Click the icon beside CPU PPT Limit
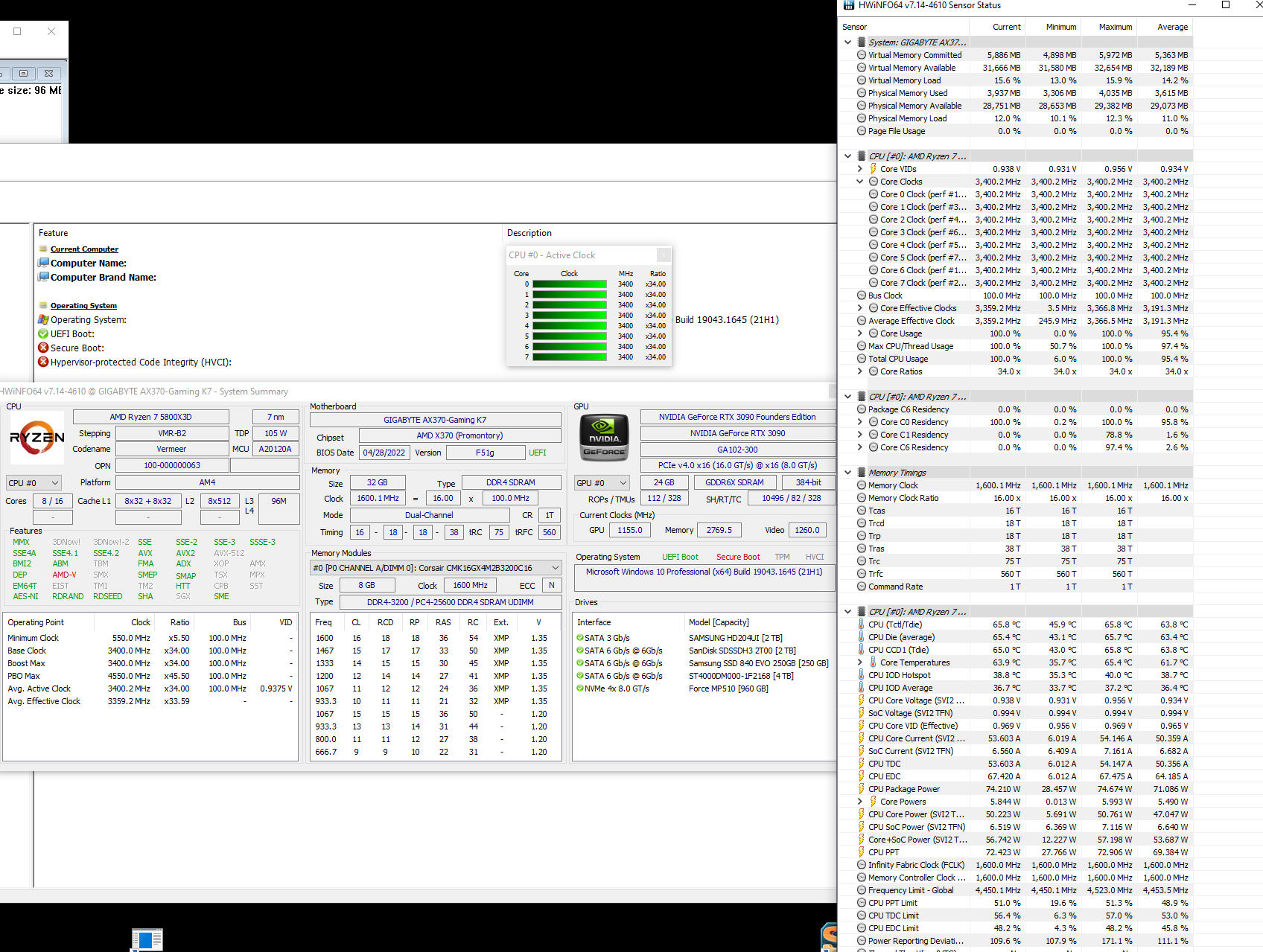 [x=862, y=903]
